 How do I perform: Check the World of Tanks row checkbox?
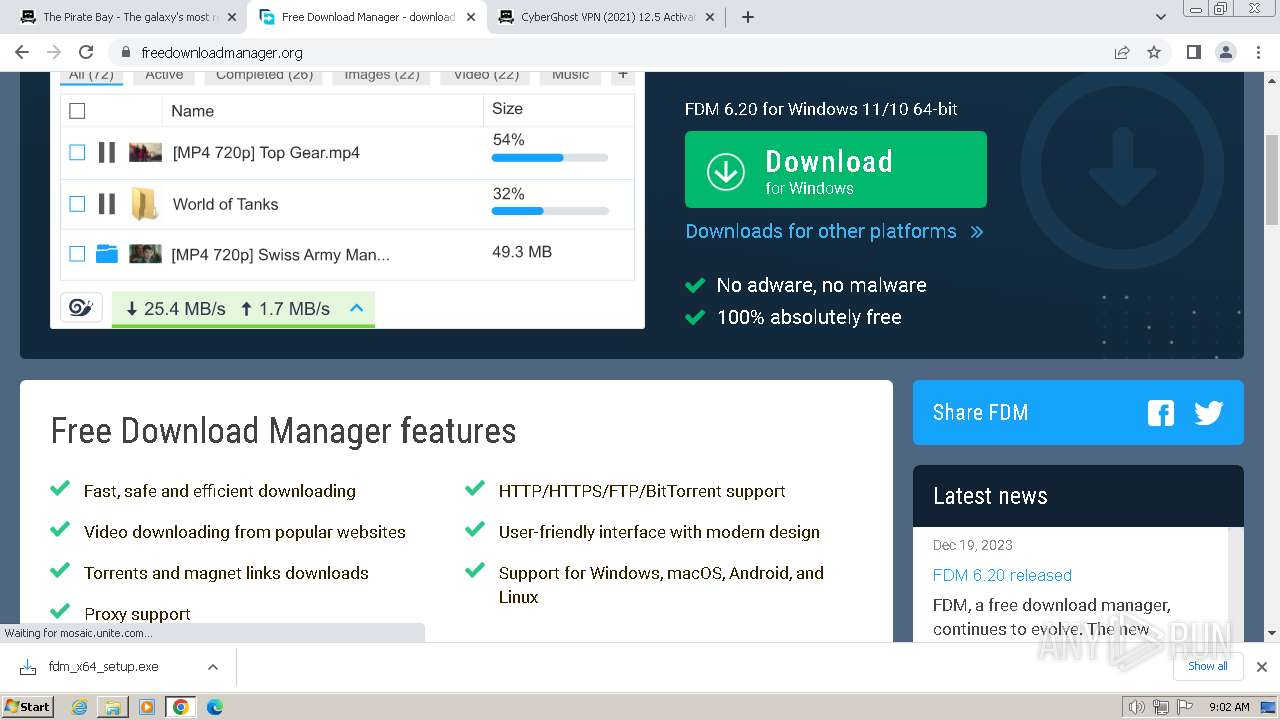coord(77,204)
